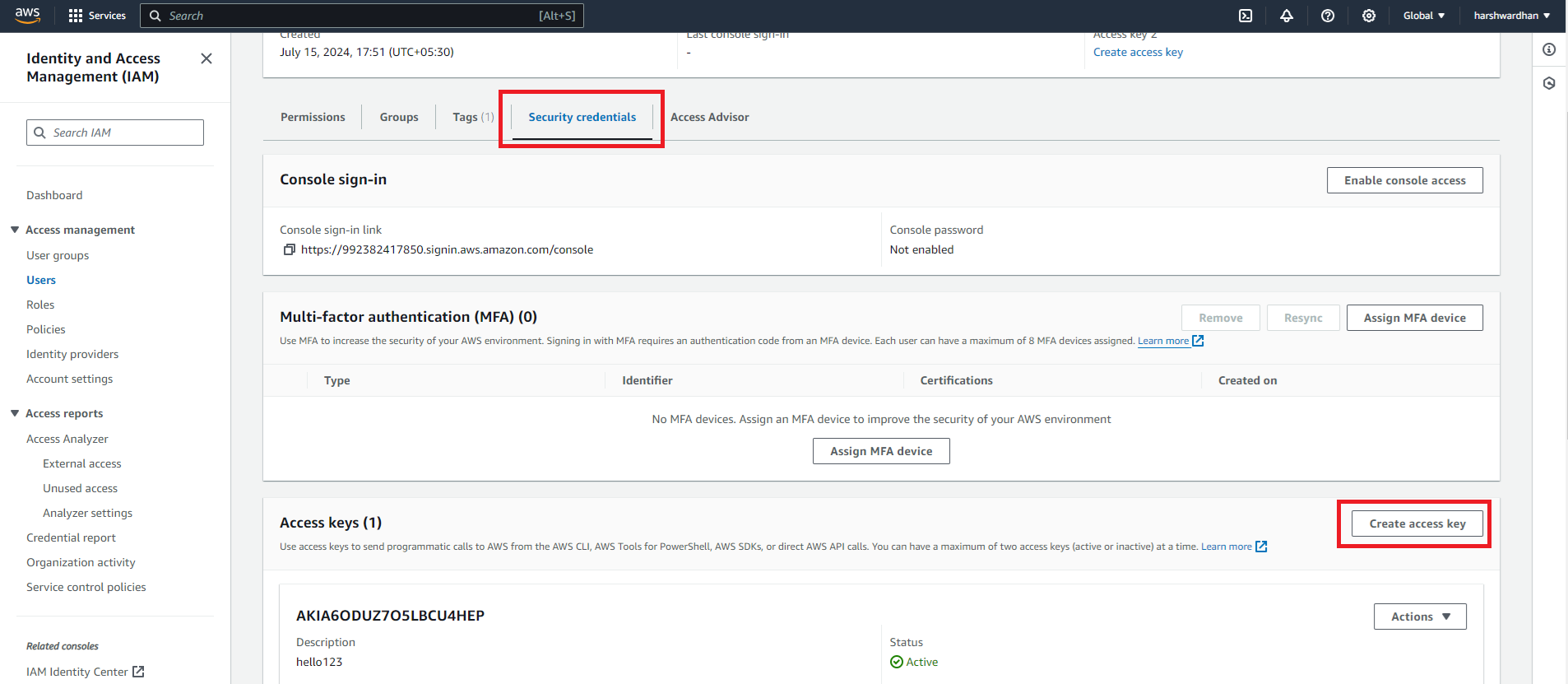Click Create access key link at top
1568x684 pixels.
(x=1138, y=52)
